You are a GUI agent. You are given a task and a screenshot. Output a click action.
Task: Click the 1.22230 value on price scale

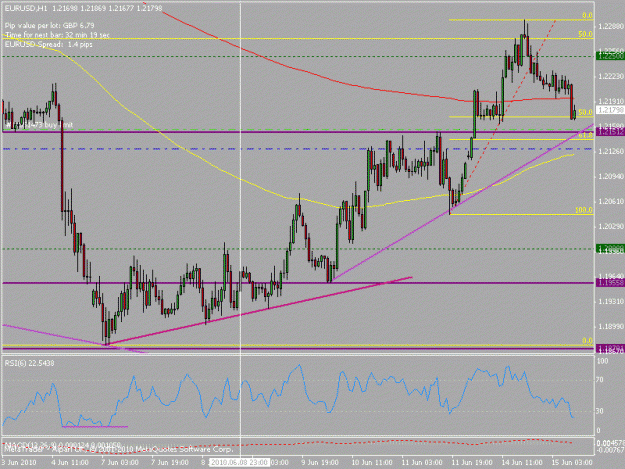pos(611,76)
